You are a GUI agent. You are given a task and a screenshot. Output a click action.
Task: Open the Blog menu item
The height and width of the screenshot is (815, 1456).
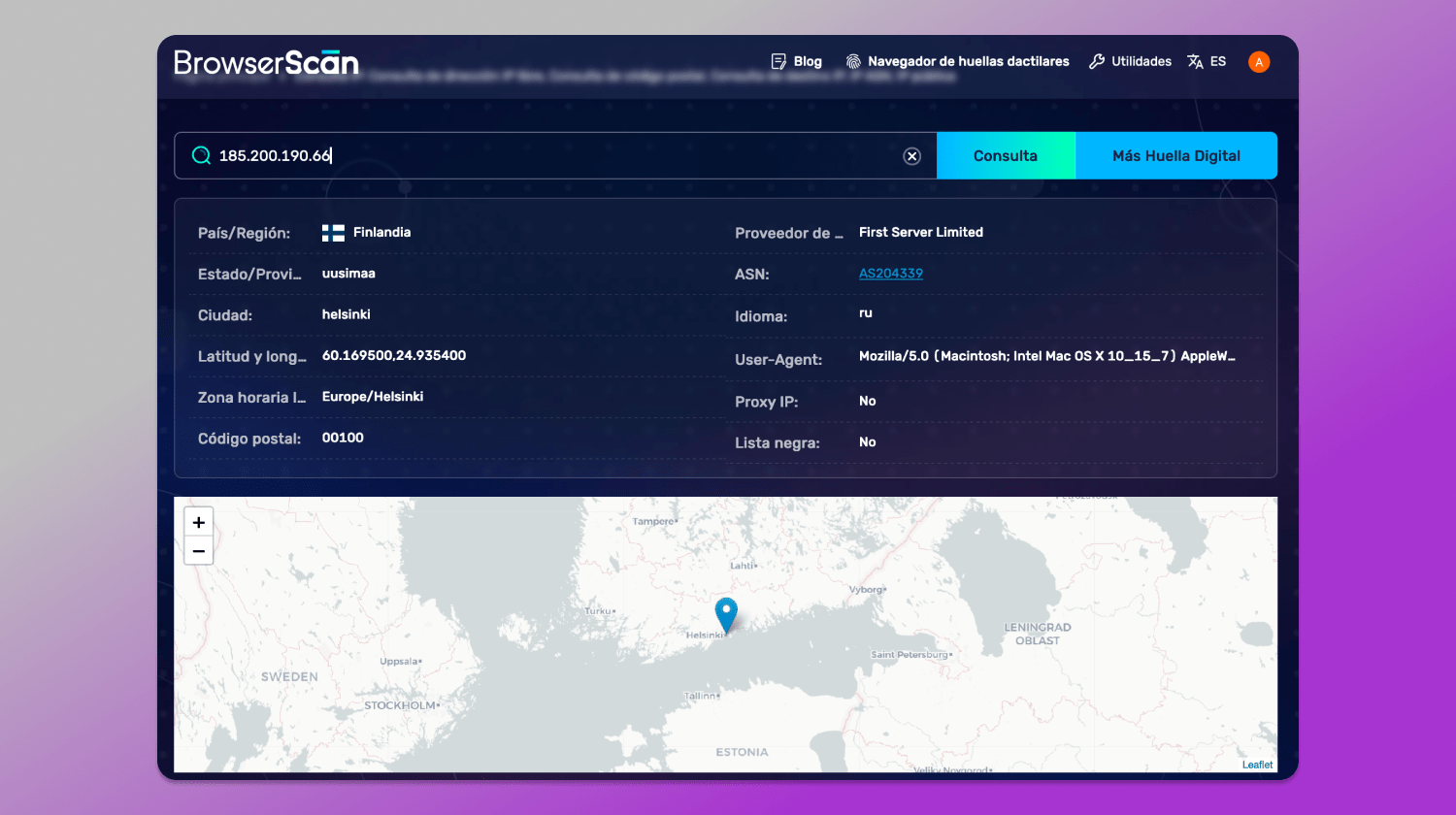coord(808,61)
